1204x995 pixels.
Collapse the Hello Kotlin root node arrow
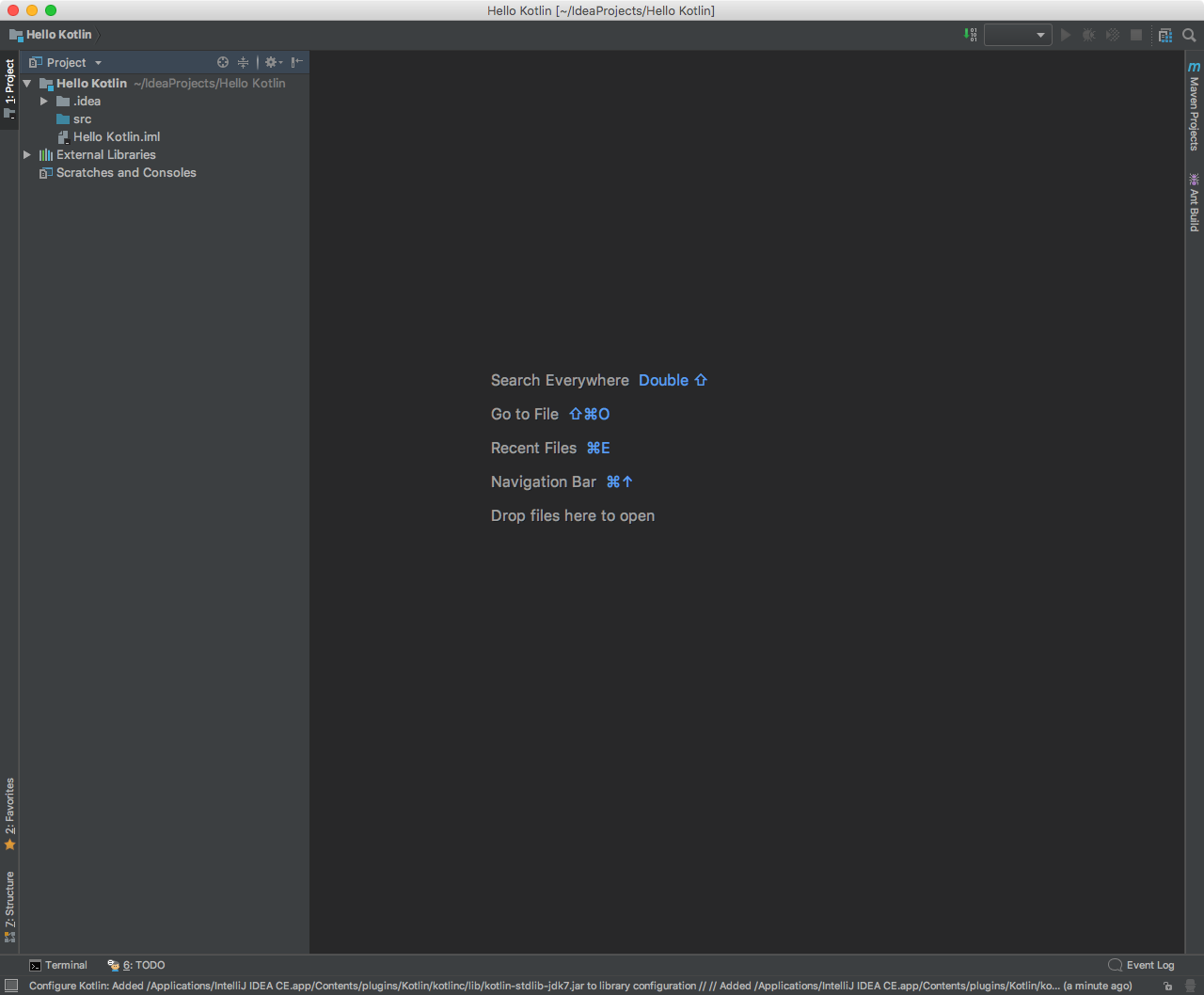[27, 84]
